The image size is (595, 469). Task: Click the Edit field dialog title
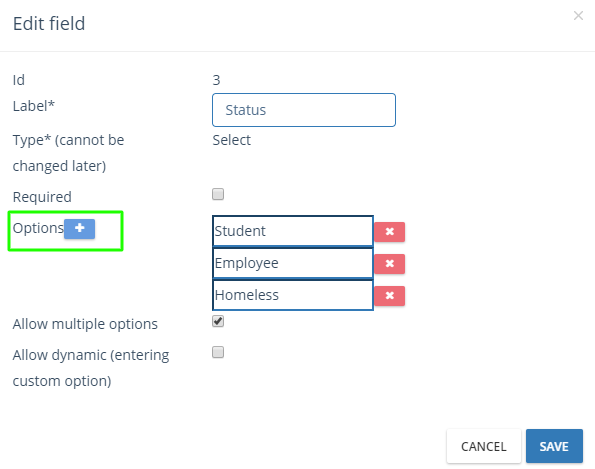point(49,24)
